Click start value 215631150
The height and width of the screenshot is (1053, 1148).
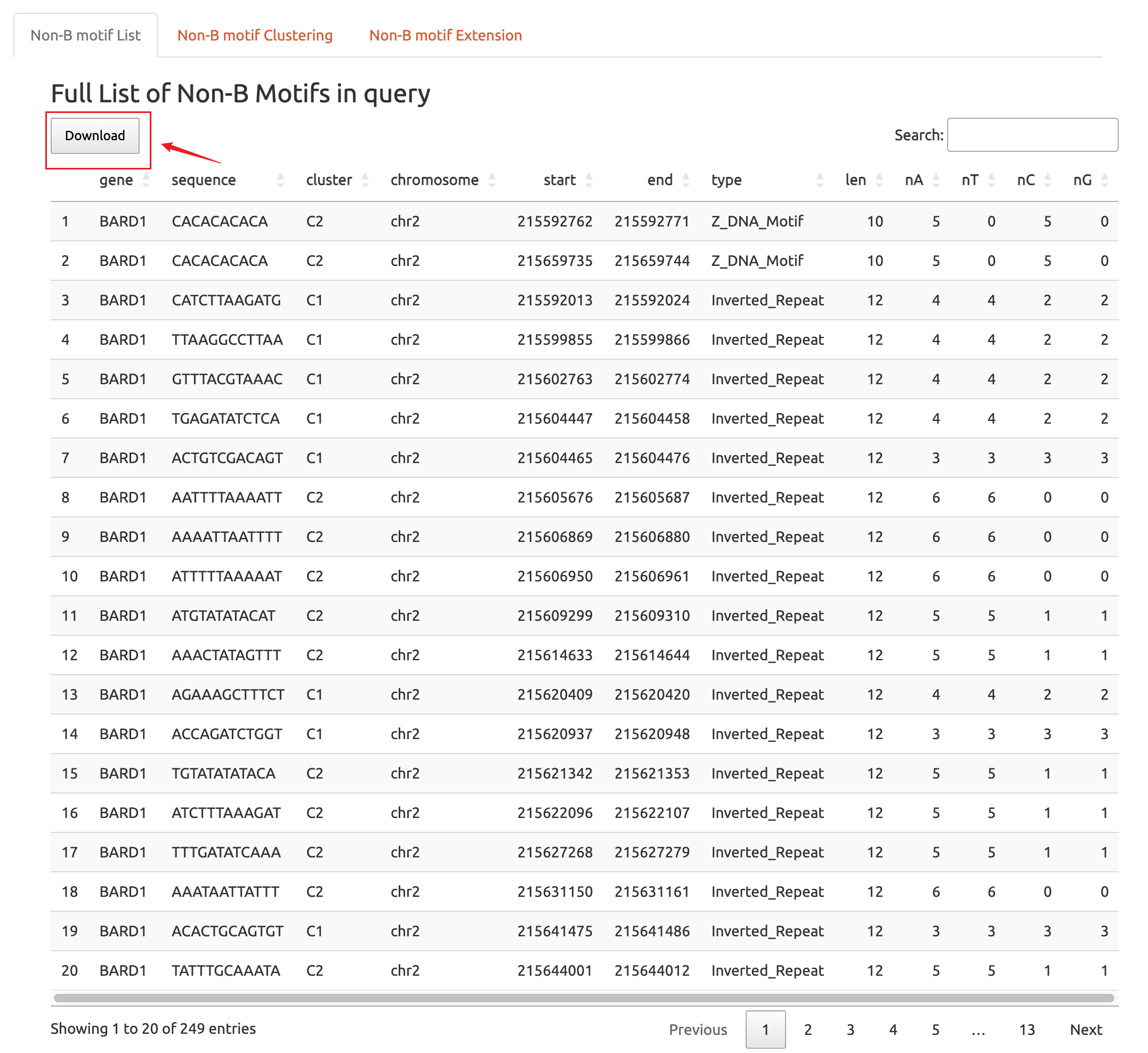(555, 892)
